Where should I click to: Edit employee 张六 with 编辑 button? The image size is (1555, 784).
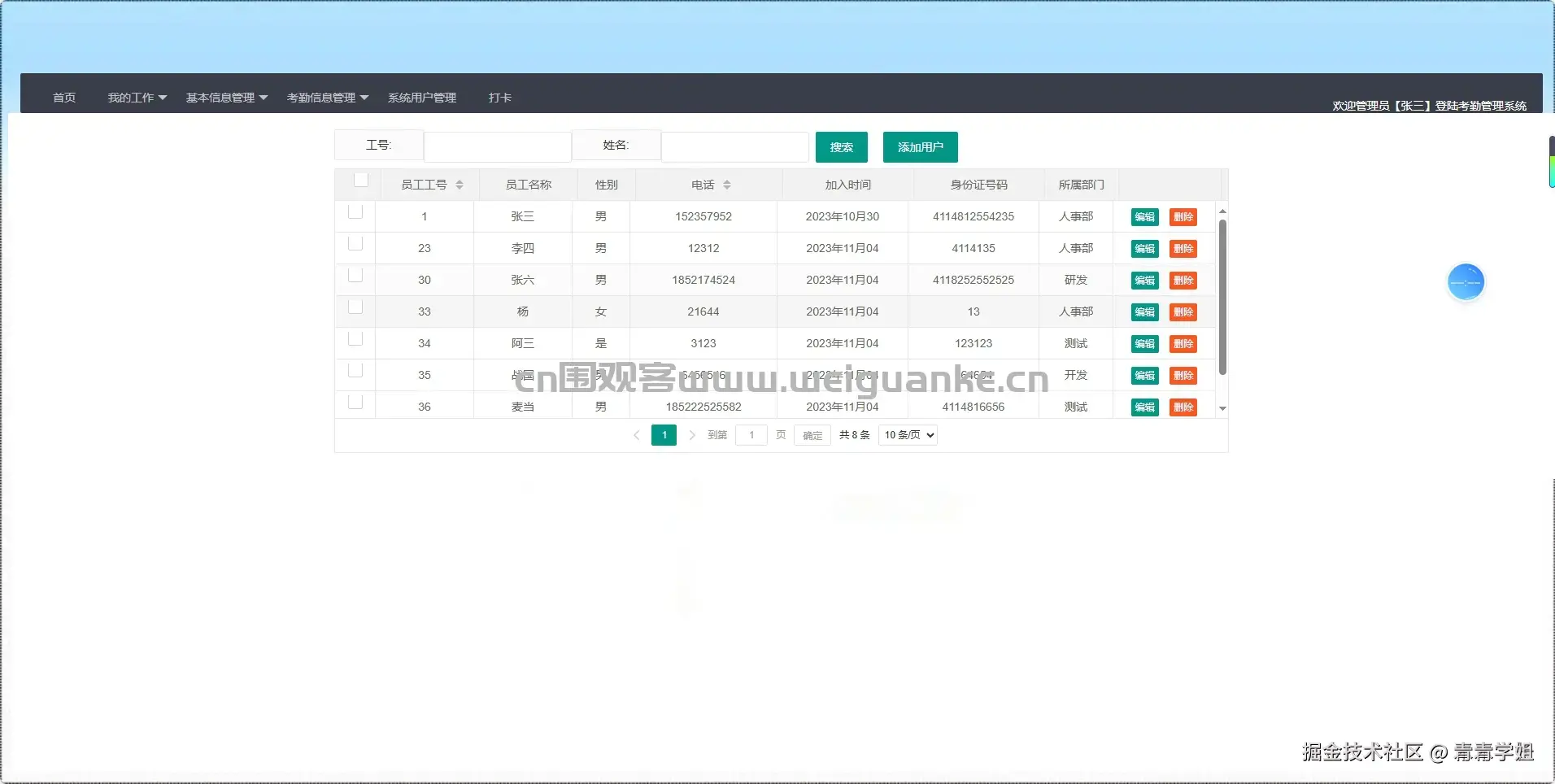point(1145,281)
